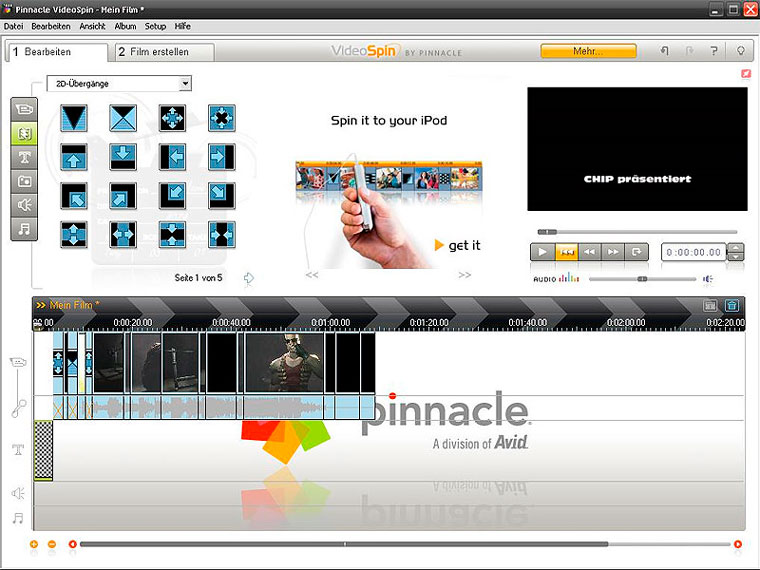
Task: Select the checkered title clip on title track
Action: point(44,450)
